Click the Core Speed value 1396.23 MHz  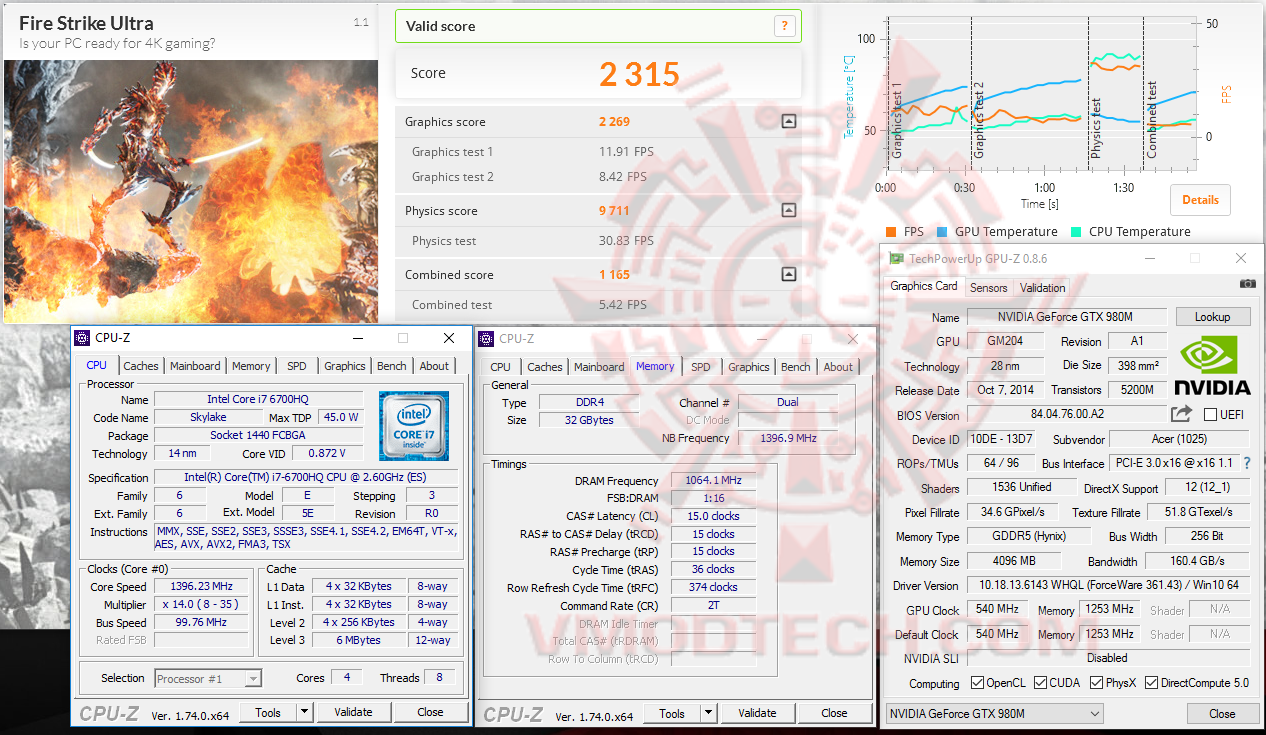click(x=201, y=586)
